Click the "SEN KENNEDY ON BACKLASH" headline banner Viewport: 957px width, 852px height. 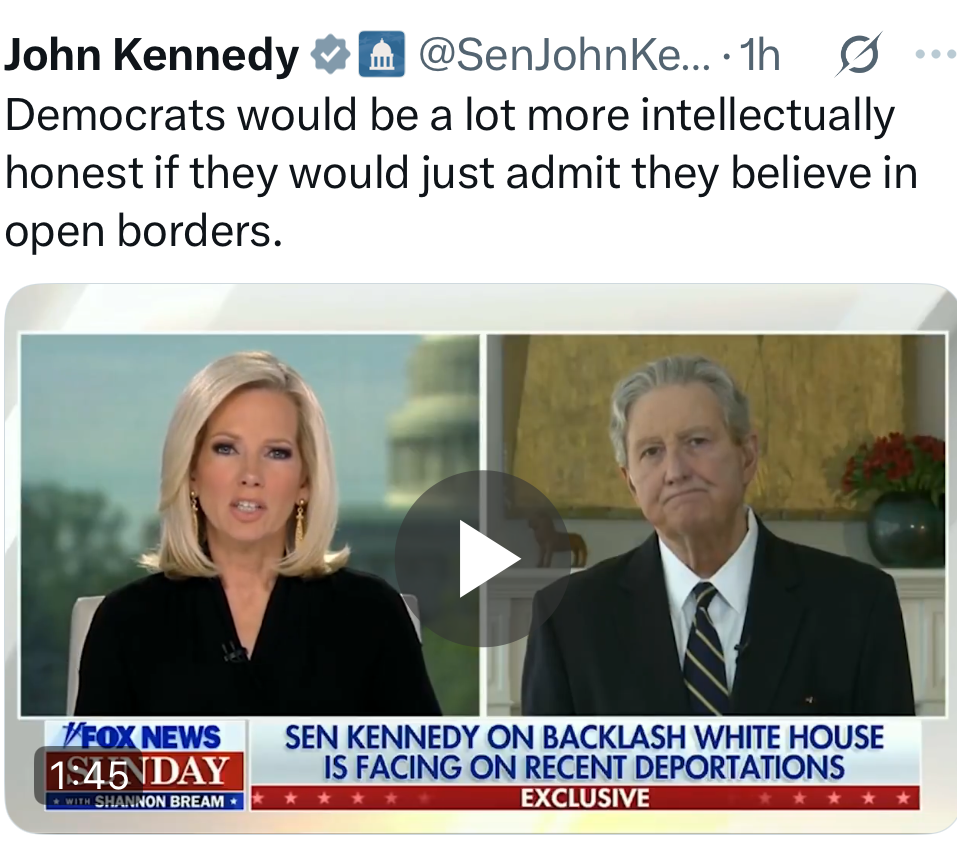pos(584,752)
